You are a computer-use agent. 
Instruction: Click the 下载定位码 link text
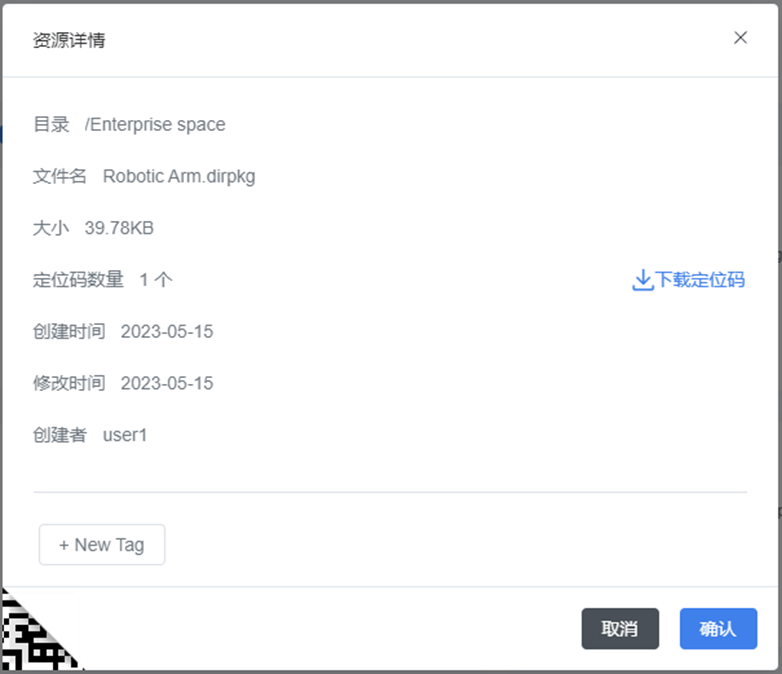tap(700, 280)
